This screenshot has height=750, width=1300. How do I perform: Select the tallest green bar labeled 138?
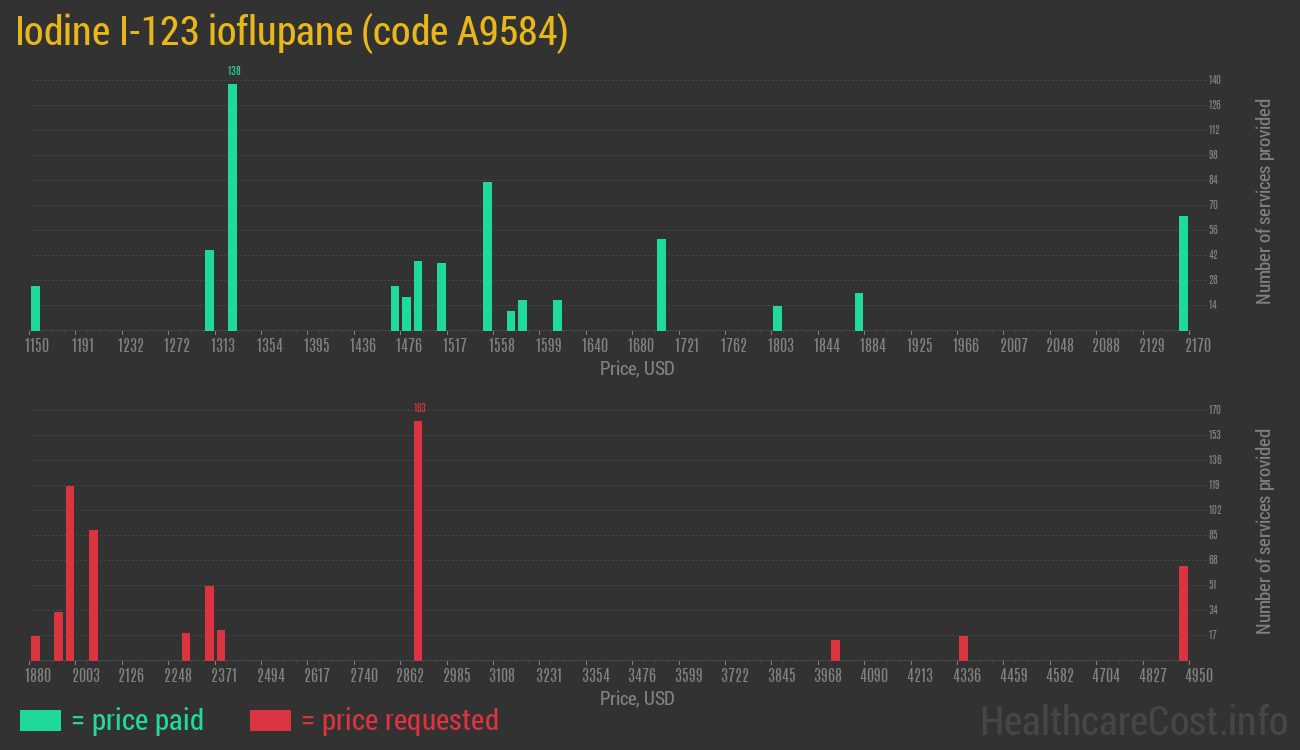tap(233, 207)
